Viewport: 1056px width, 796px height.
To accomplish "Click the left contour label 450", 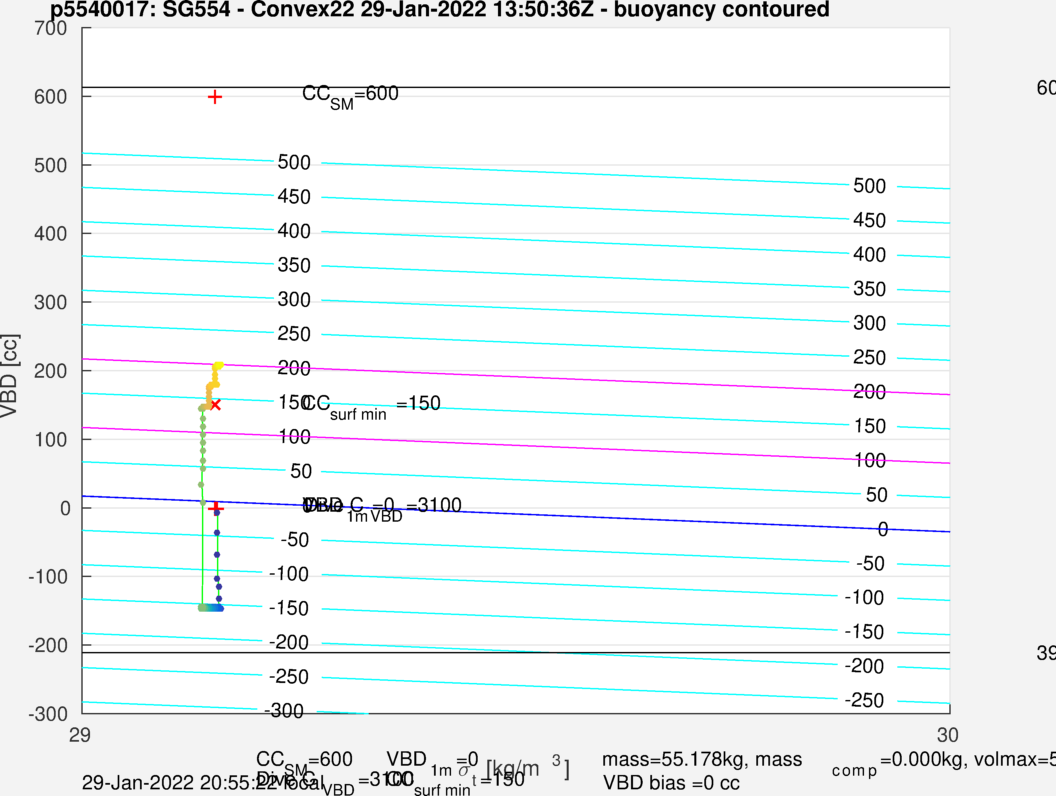I will point(294,197).
